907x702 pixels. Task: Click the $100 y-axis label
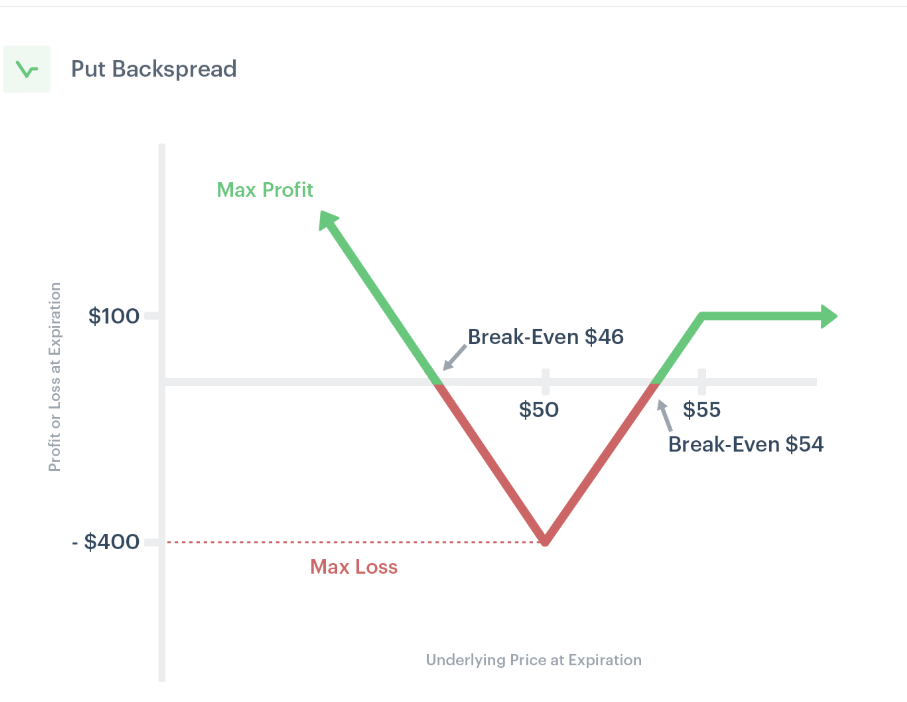(113, 316)
